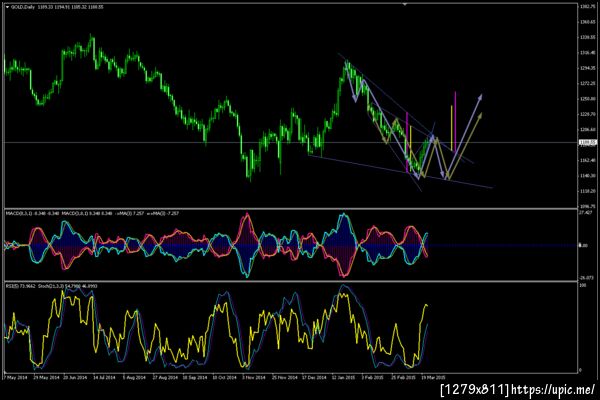Click the 1162.40 price axis label

click(587, 160)
